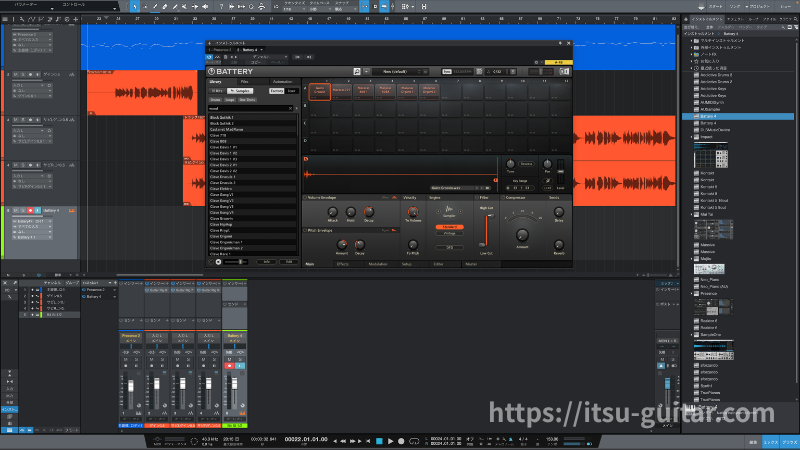Choose the Factory content button
The height and width of the screenshot is (450, 800).
[277, 91]
